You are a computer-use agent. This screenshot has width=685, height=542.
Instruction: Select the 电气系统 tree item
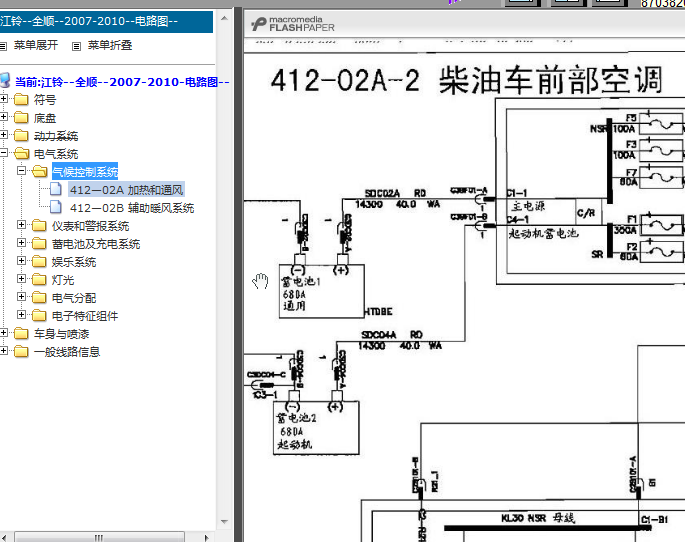click(x=56, y=154)
